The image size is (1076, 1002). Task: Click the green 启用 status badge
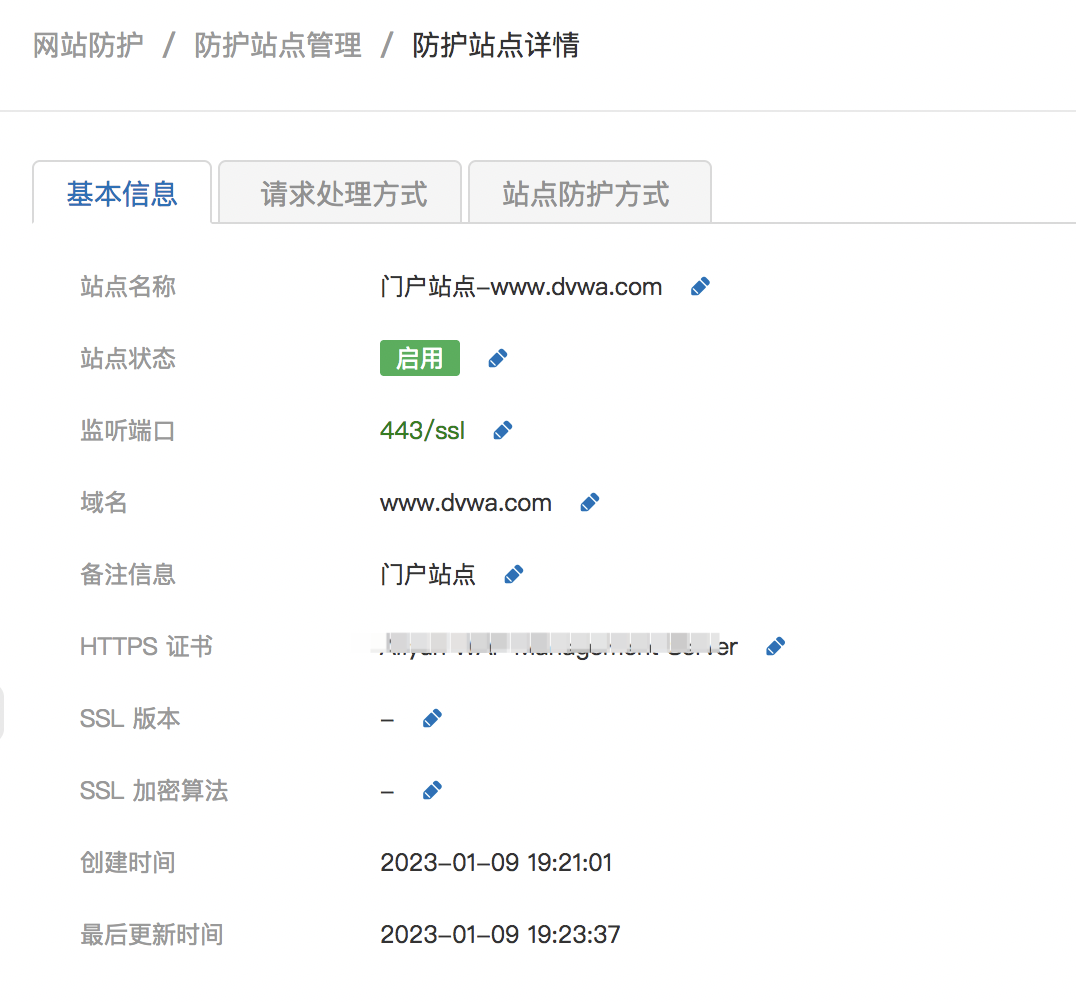[x=419, y=359]
